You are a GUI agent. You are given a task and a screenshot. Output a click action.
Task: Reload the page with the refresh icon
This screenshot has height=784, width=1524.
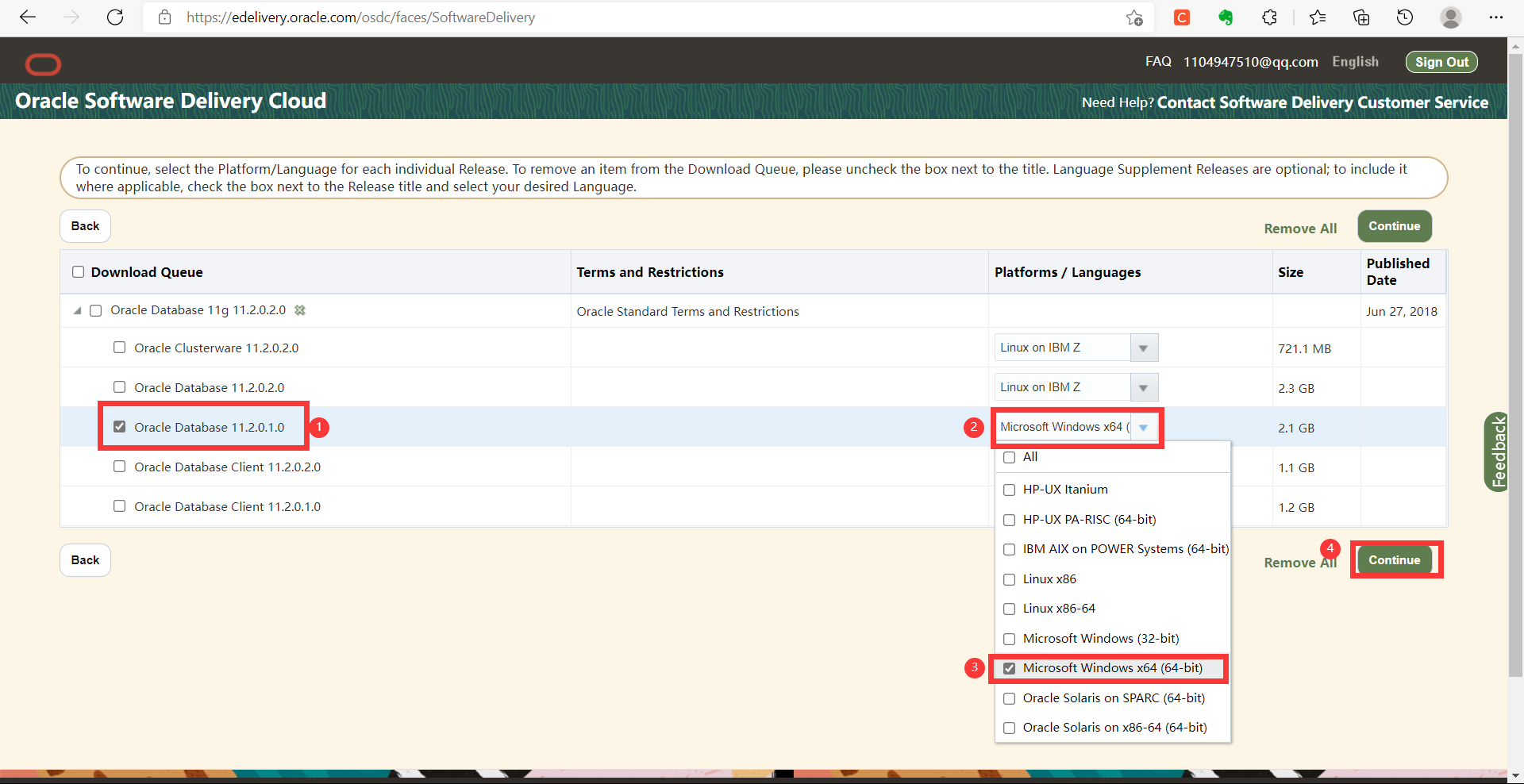(x=115, y=17)
